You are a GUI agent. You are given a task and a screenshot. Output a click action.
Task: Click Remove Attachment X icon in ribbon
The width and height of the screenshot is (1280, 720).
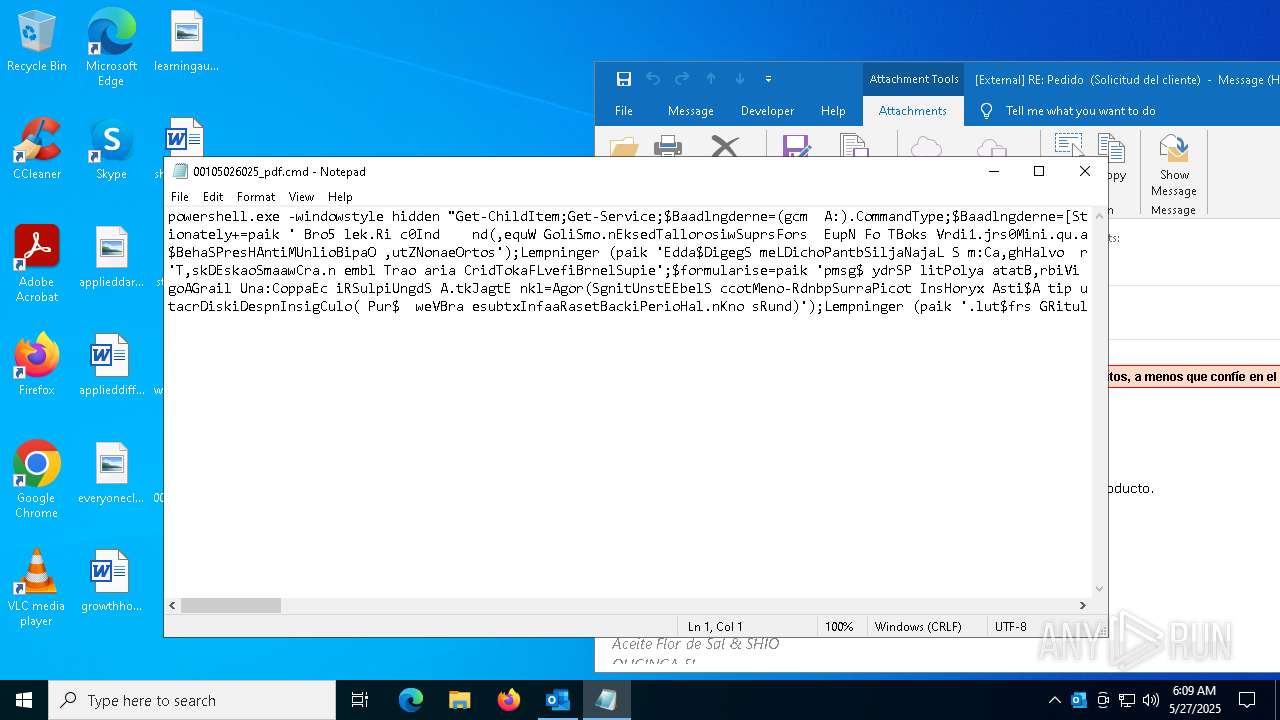[x=724, y=147]
